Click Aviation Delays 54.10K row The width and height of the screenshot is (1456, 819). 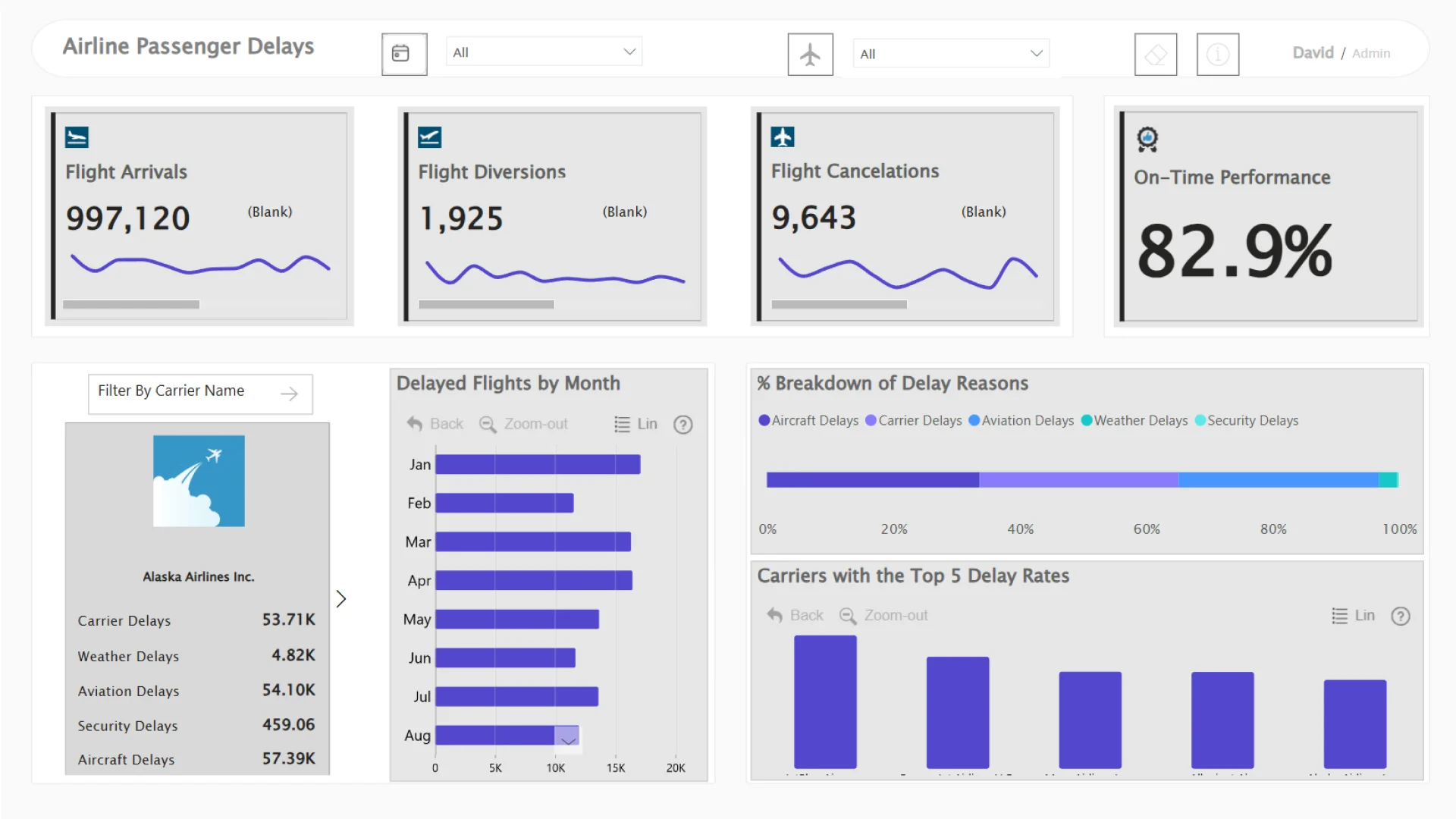pyautogui.click(x=196, y=691)
